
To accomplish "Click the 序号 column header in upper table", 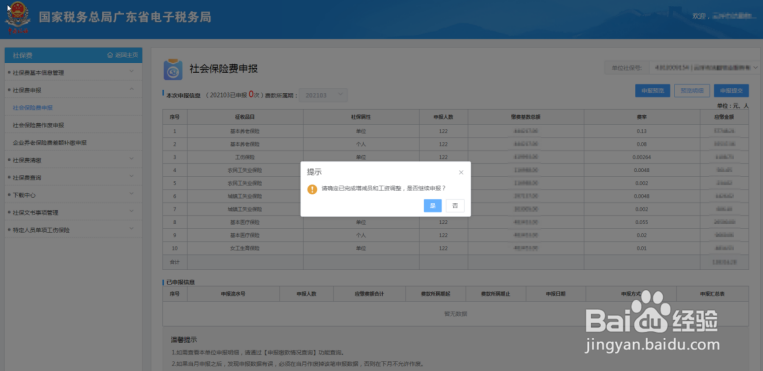I will [175, 117].
